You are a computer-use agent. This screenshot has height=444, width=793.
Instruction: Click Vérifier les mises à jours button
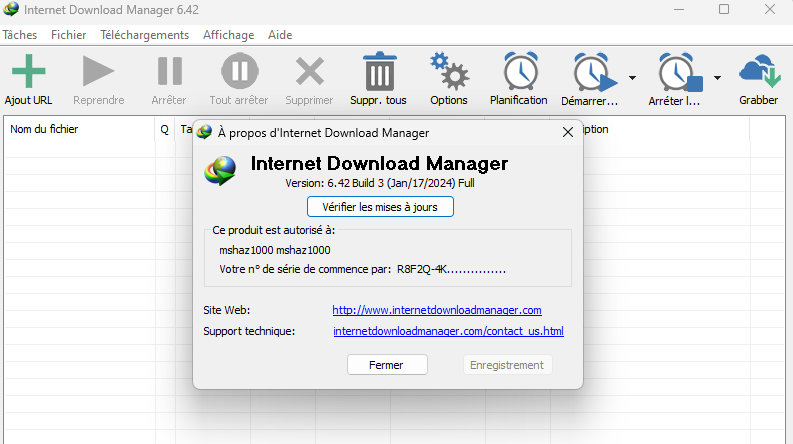point(380,207)
